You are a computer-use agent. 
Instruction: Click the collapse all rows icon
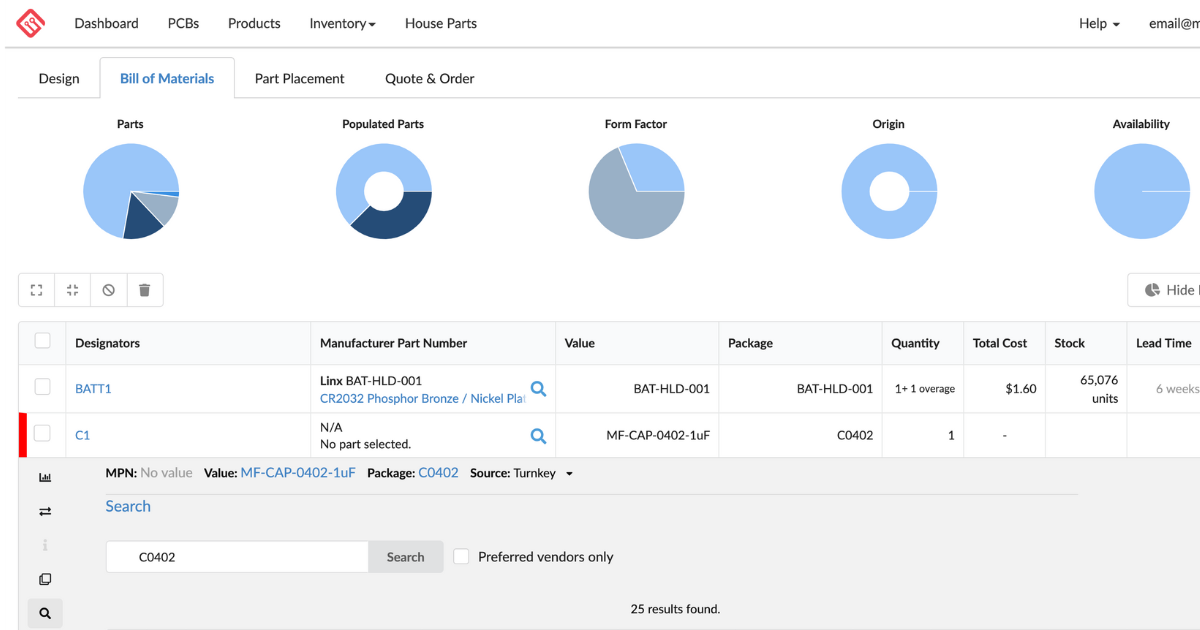pyautogui.click(x=73, y=290)
